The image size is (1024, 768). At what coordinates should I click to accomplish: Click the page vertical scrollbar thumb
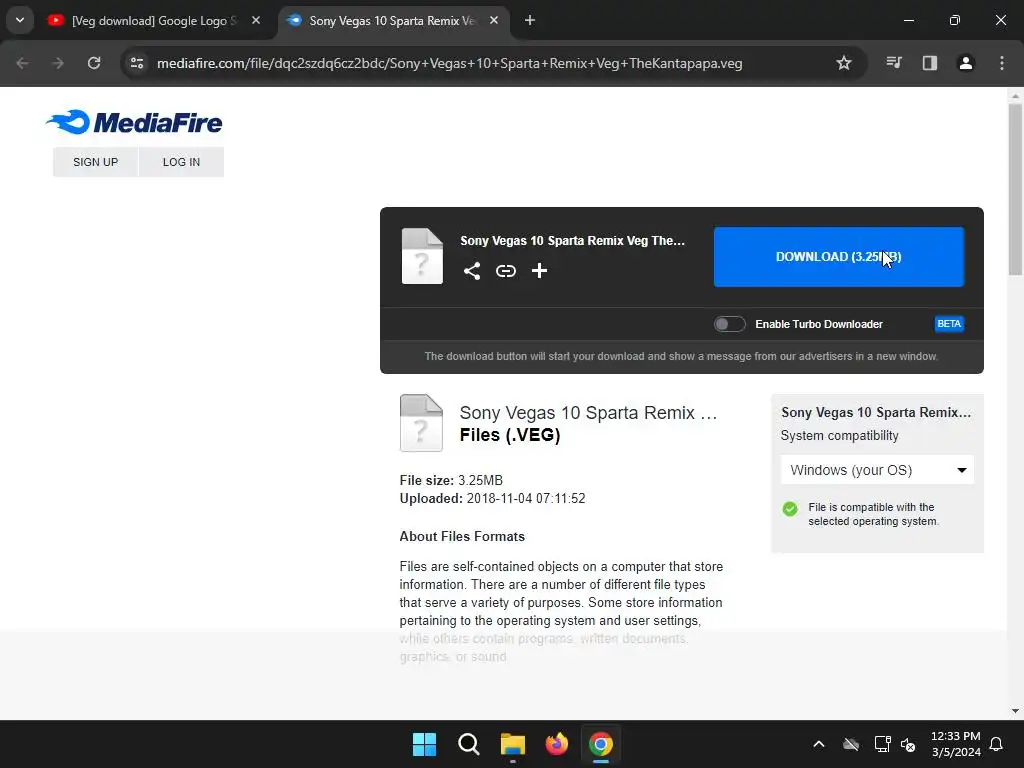click(x=1015, y=189)
